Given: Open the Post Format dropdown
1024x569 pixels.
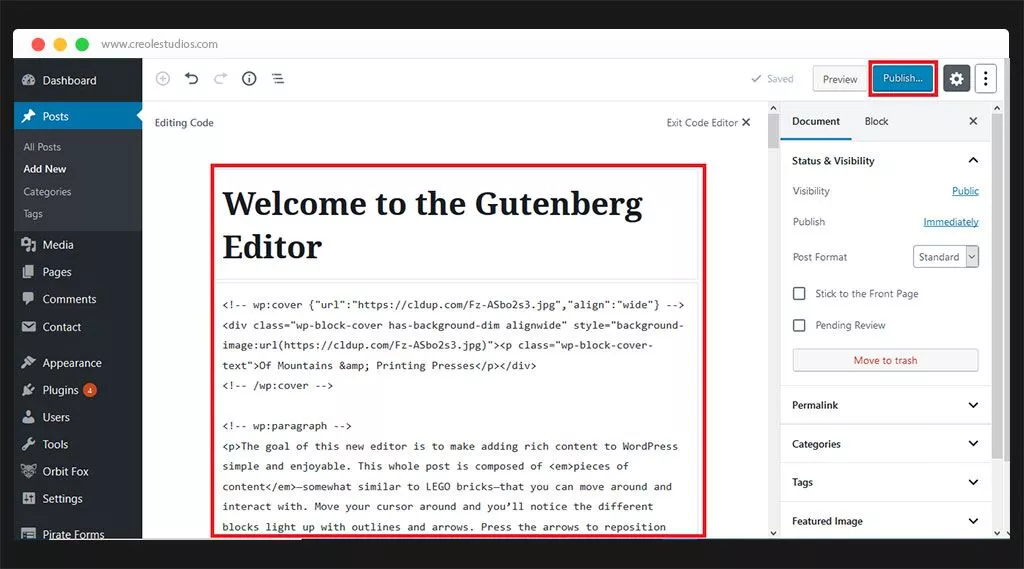Looking at the screenshot, I should pyautogui.click(x=945, y=257).
